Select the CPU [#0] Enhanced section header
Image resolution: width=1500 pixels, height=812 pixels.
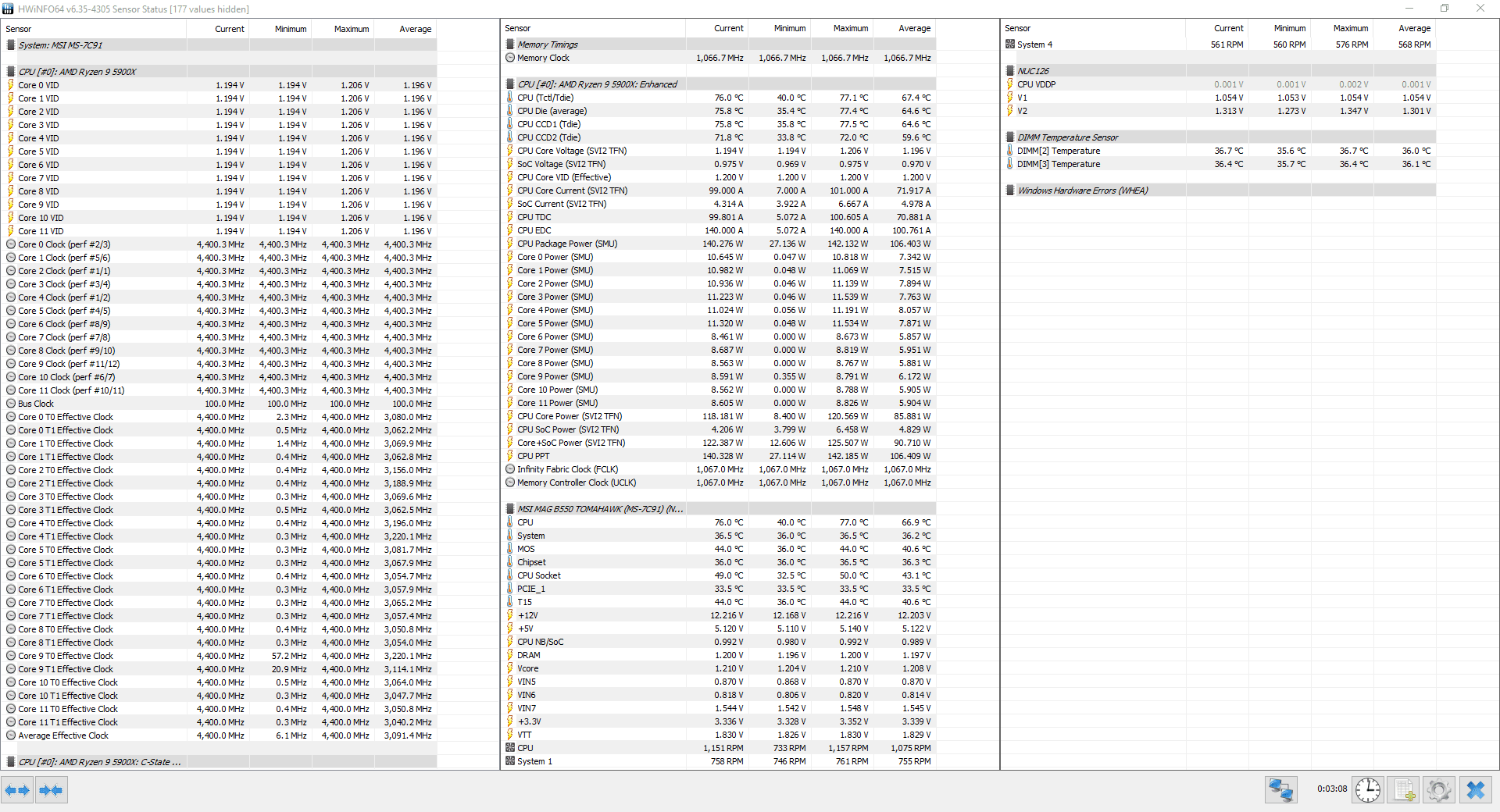[x=718, y=84]
